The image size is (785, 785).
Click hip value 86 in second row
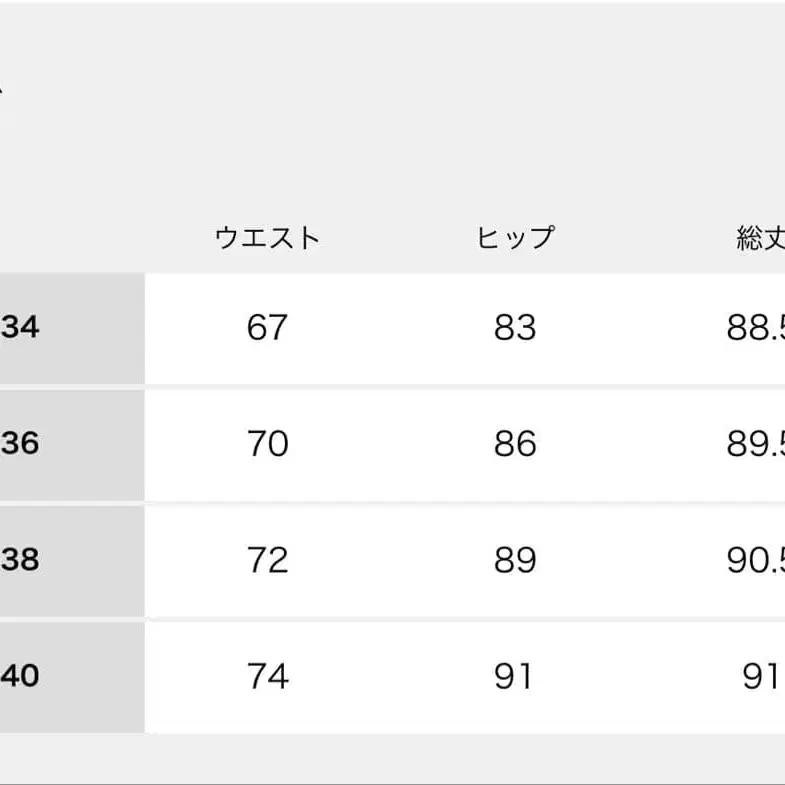(x=515, y=444)
